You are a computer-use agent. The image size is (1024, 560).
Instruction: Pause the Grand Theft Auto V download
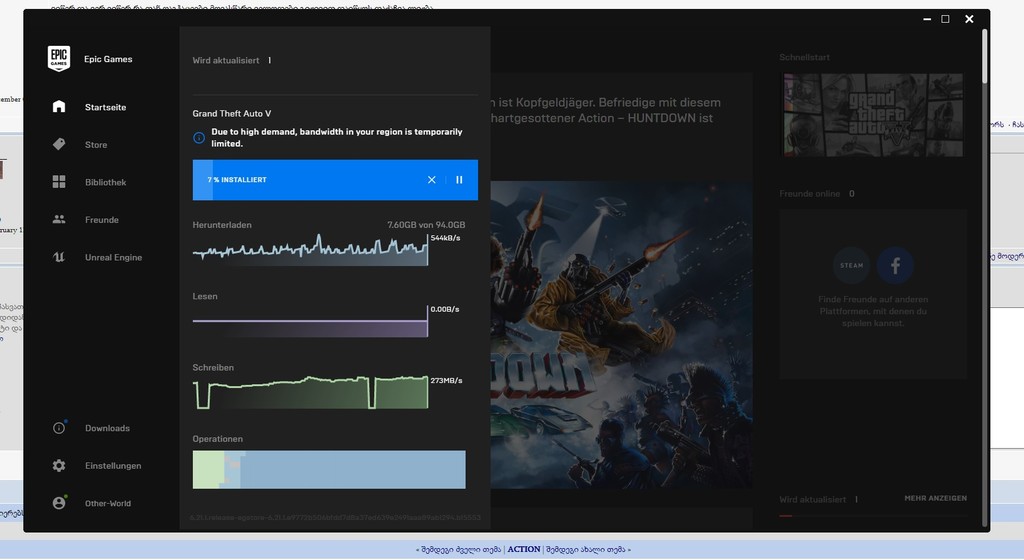click(x=459, y=179)
